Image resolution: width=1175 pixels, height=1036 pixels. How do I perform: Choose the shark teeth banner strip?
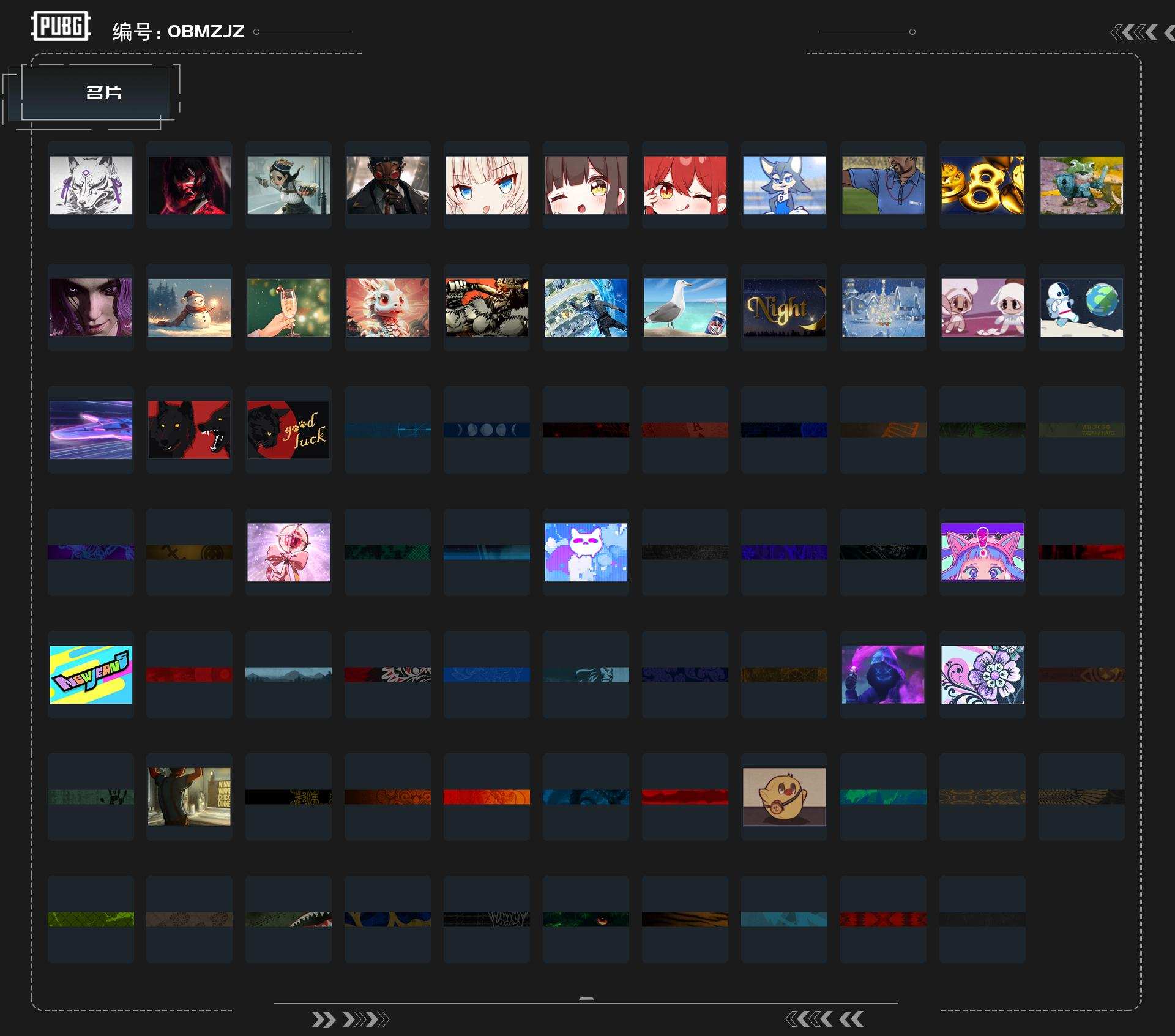[289, 919]
